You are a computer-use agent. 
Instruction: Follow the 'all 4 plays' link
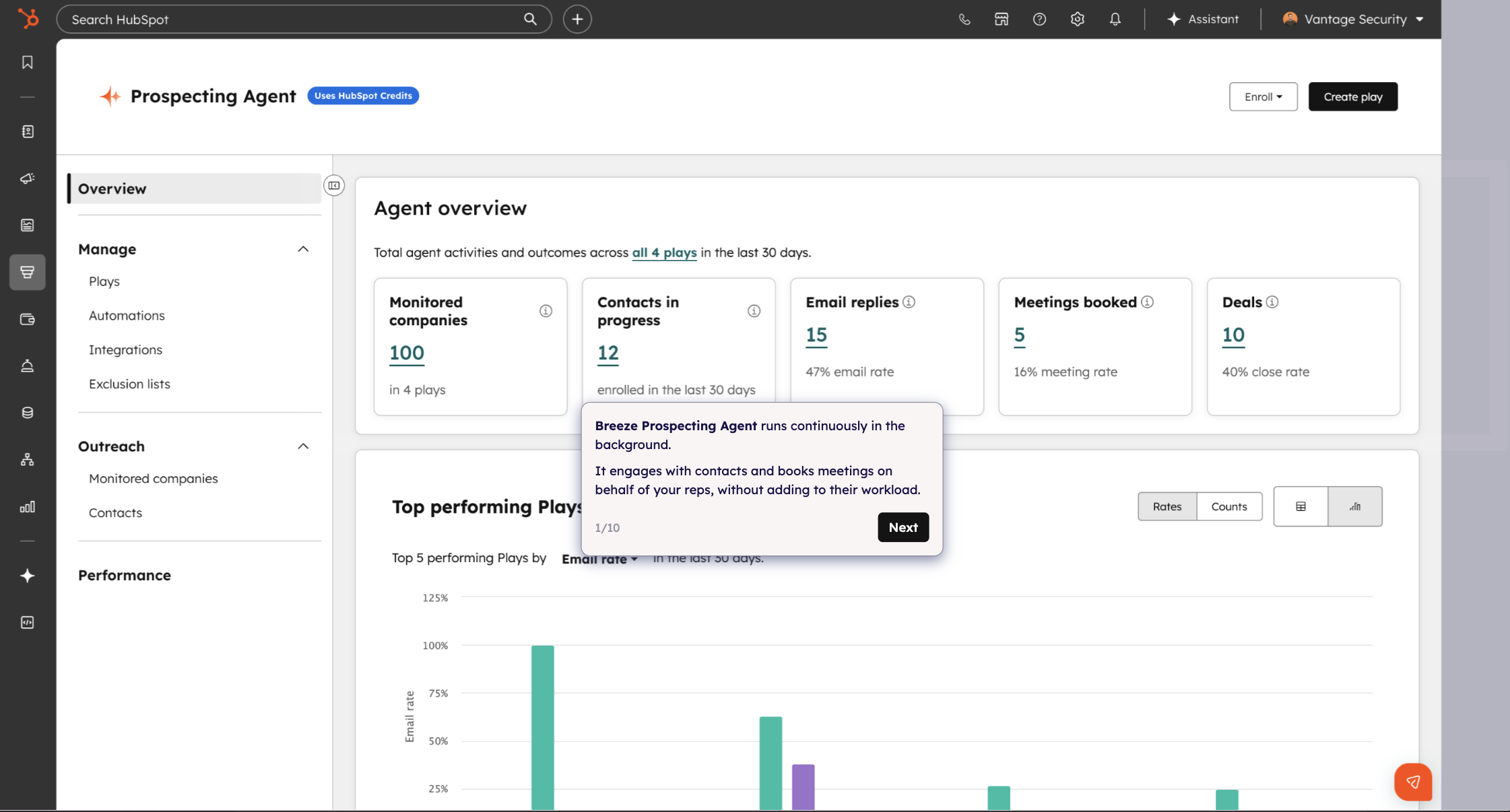[664, 252]
